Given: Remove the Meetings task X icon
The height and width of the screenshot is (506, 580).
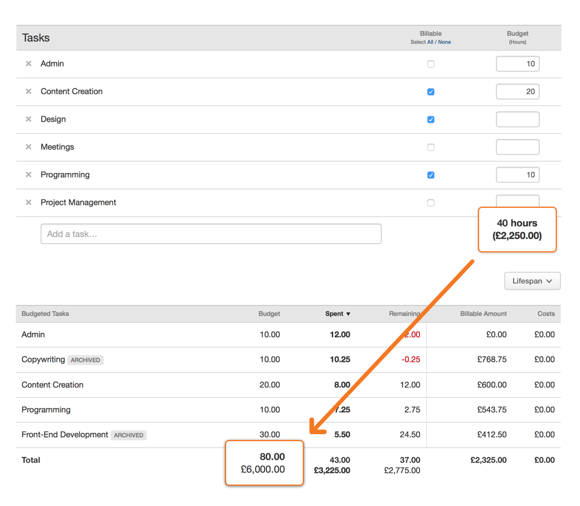Looking at the screenshot, I should click(28, 147).
